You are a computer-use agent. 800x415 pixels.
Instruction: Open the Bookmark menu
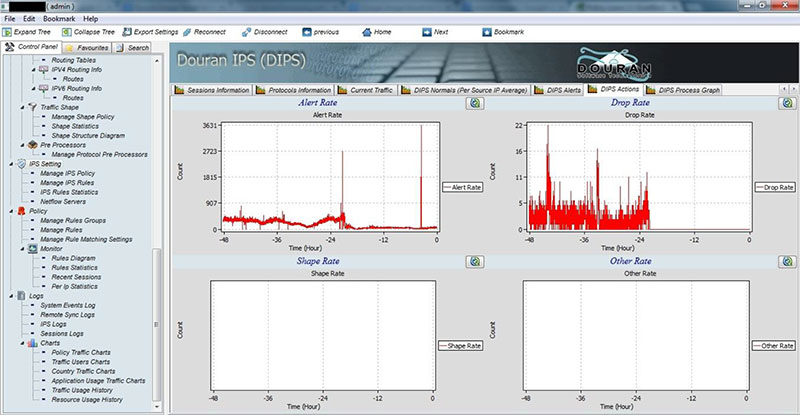coord(59,19)
